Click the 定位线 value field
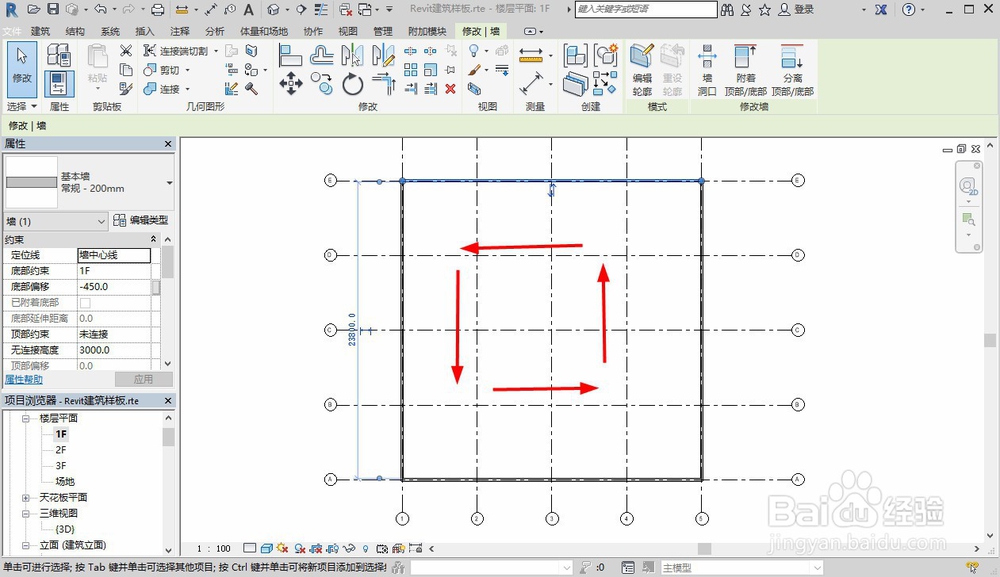Screen dimensions: 1000x577 click(114, 255)
